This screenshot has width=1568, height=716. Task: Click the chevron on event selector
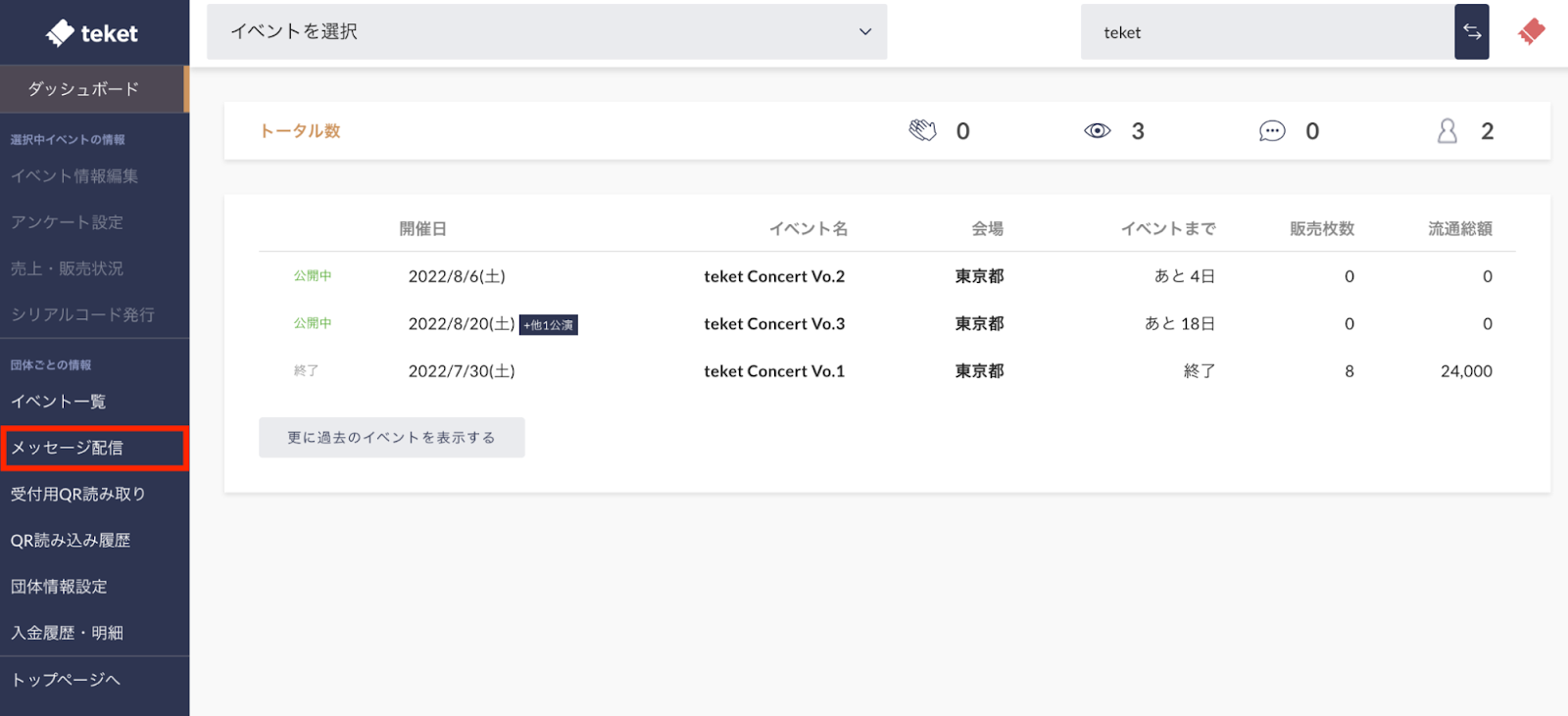864,32
